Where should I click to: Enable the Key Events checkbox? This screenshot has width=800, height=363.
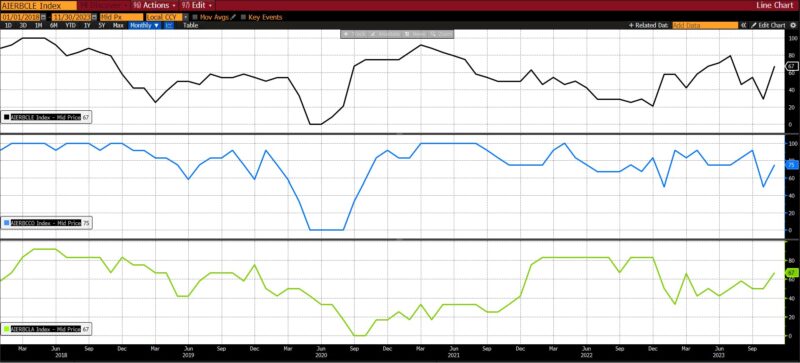pos(243,17)
